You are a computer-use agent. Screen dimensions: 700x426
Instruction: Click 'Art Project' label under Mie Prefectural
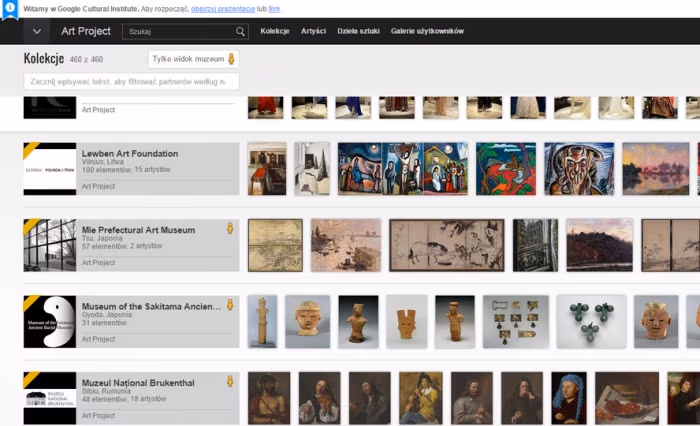coord(98,263)
